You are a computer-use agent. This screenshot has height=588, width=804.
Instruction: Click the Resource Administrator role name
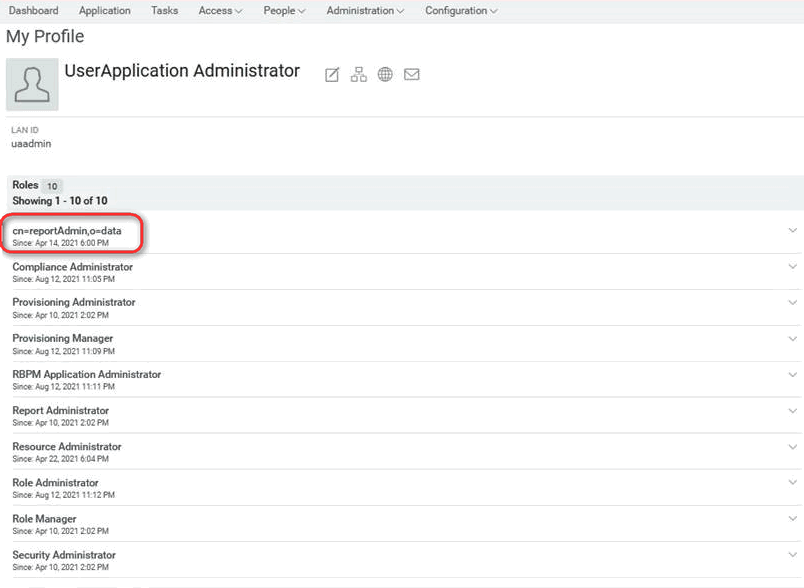pos(67,446)
